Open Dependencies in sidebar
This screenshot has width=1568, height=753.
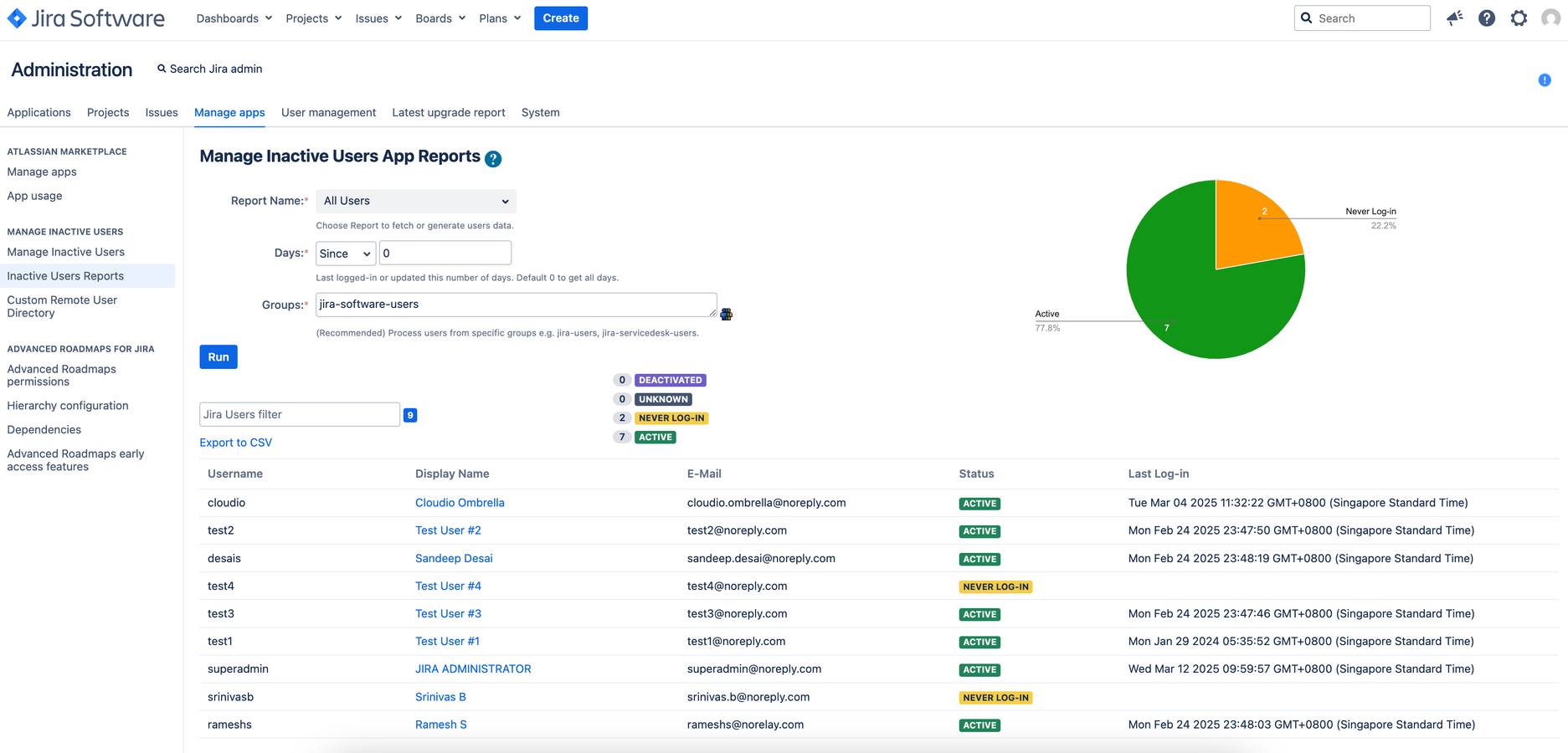(44, 430)
